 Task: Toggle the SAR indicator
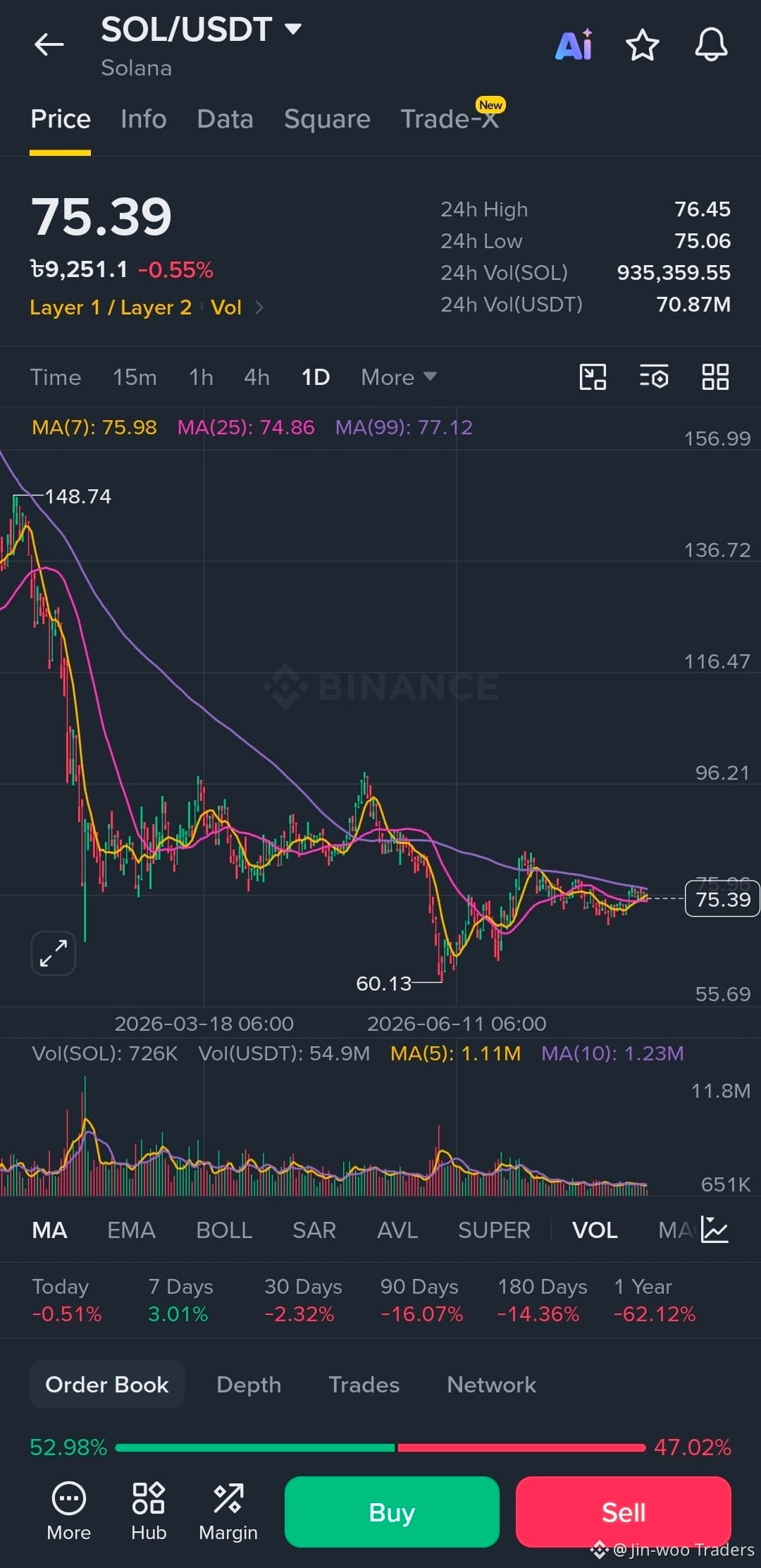[314, 1230]
